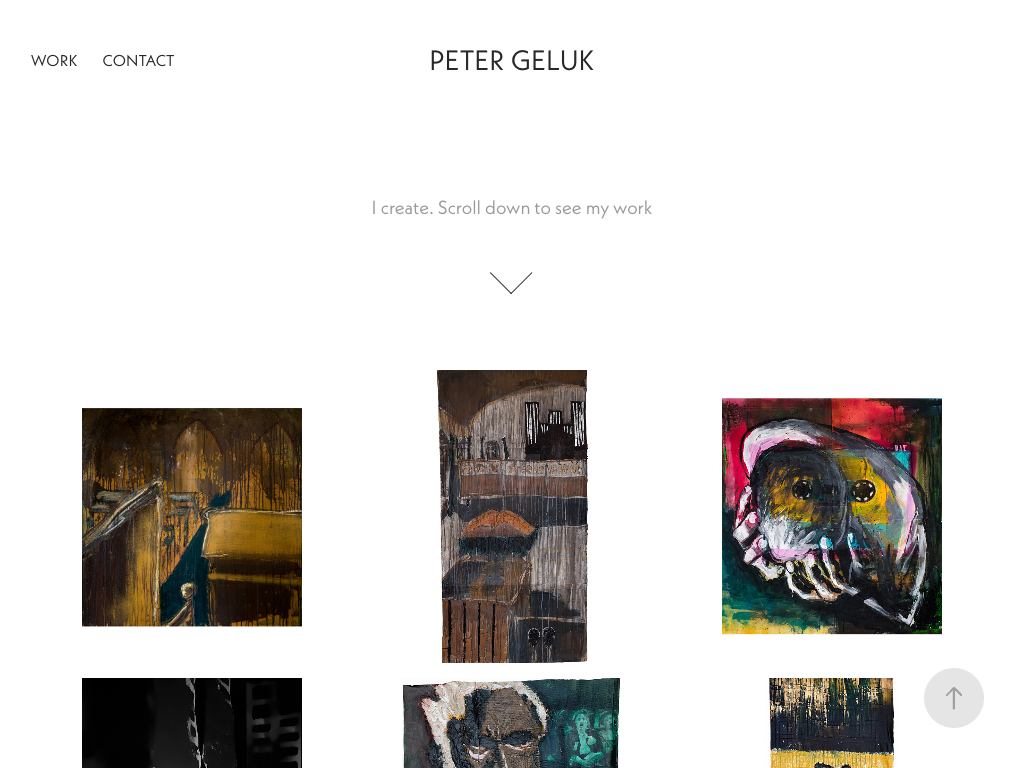
Task: Open the tall brown organ hall painting
Action: (x=512, y=516)
